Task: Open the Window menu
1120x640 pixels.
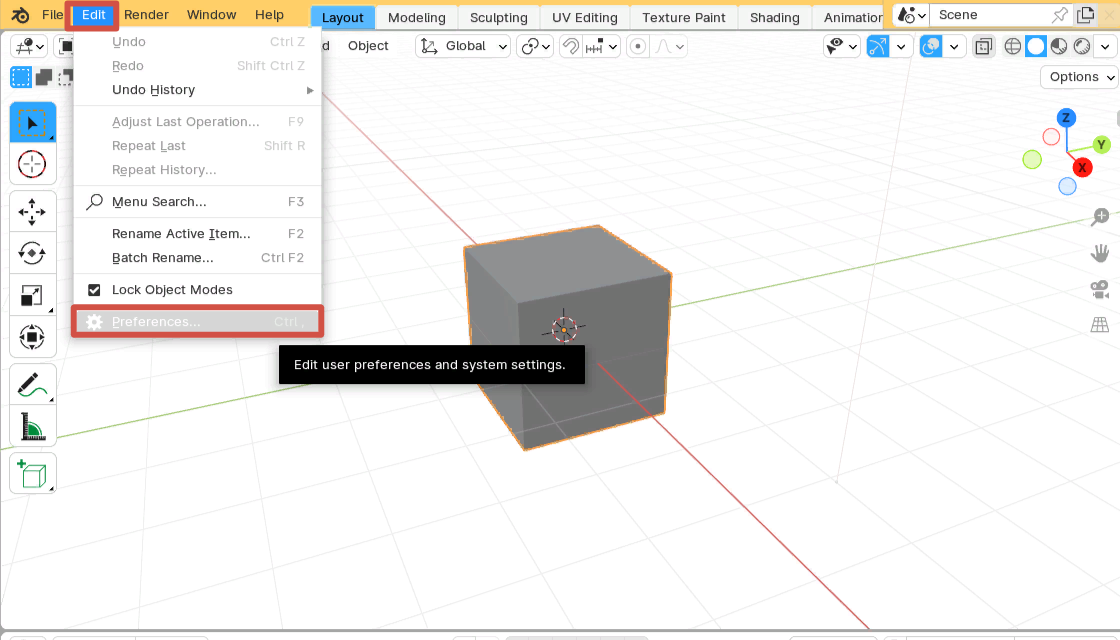Action: [211, 15]
